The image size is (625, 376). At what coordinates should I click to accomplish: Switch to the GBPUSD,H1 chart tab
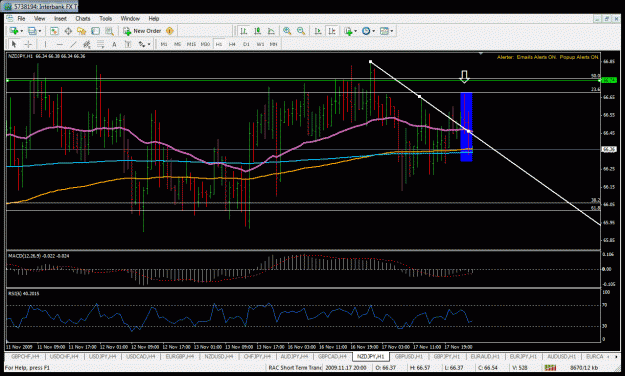coord(409,356)
